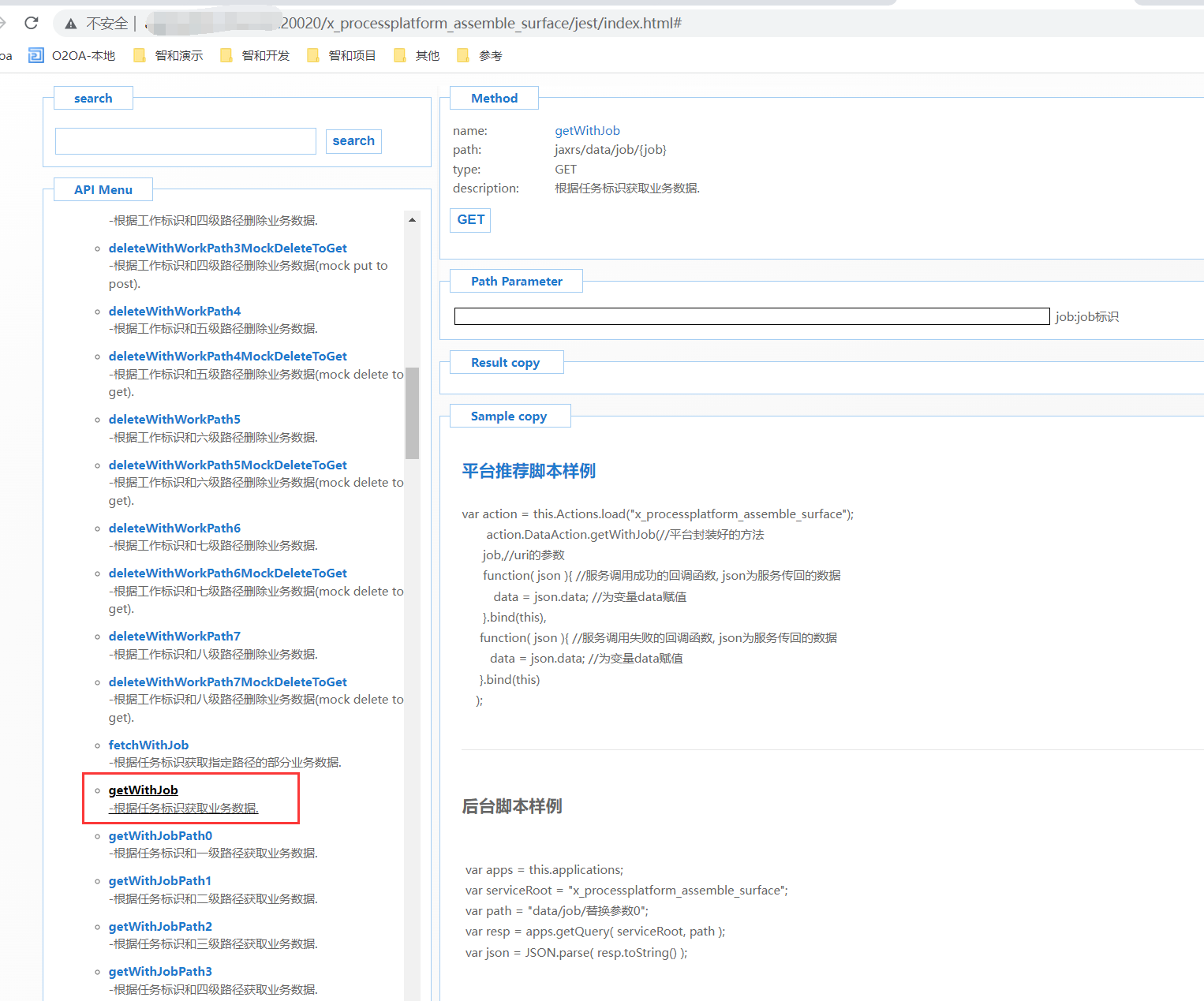Click the address bar URL text
The height and width of the screenshot is (1001, 1204).
coord(481,23)
